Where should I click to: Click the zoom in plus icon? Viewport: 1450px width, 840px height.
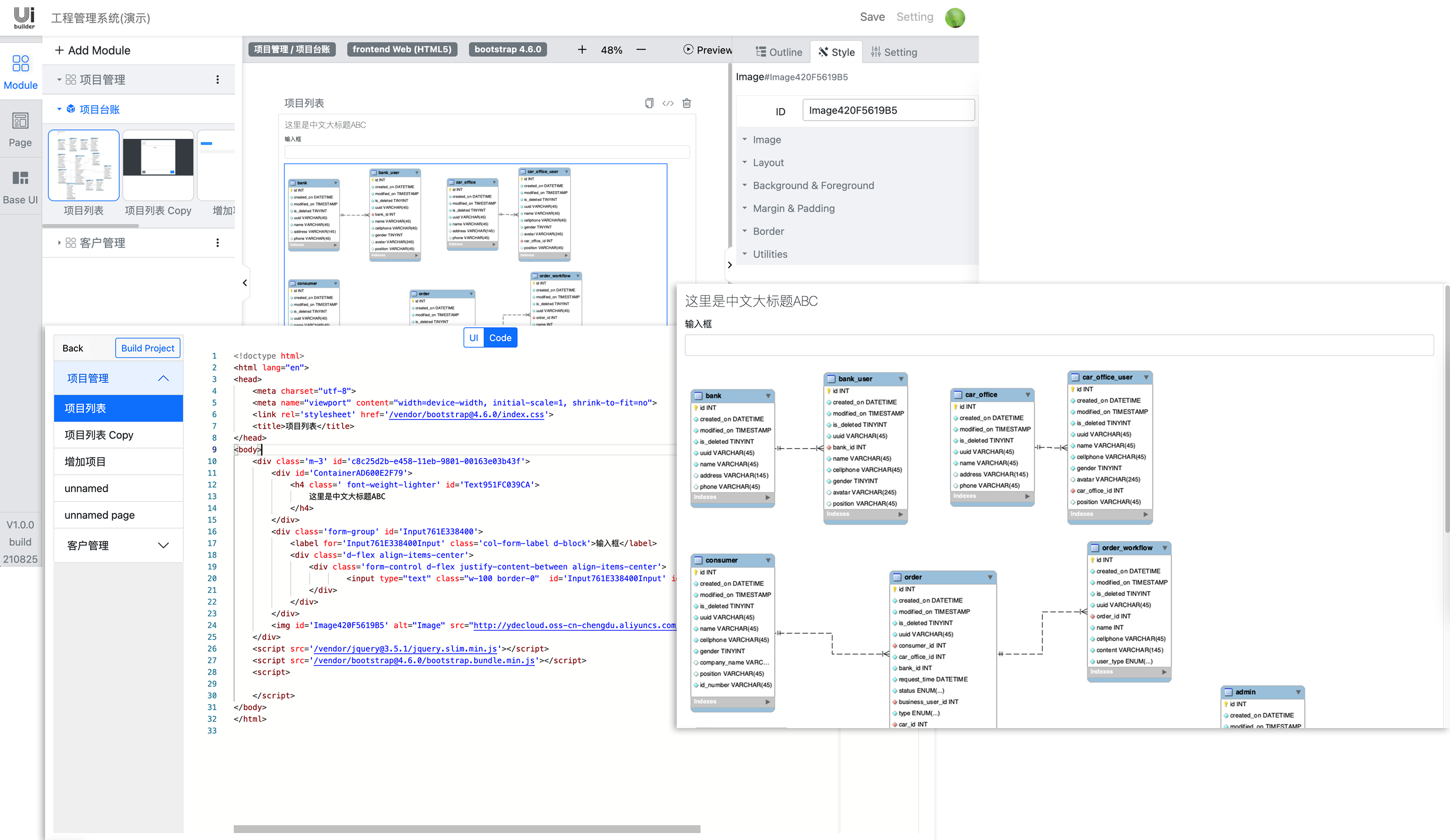(x=582, y=49)
